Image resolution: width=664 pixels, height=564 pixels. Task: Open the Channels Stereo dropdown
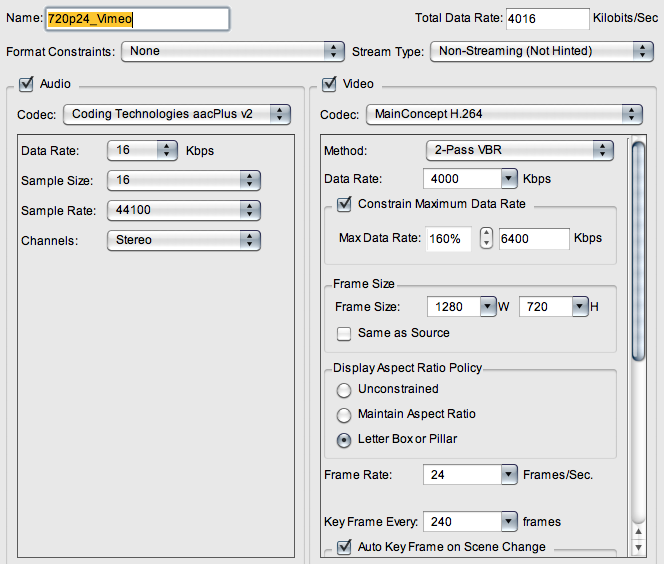(184, 241)
